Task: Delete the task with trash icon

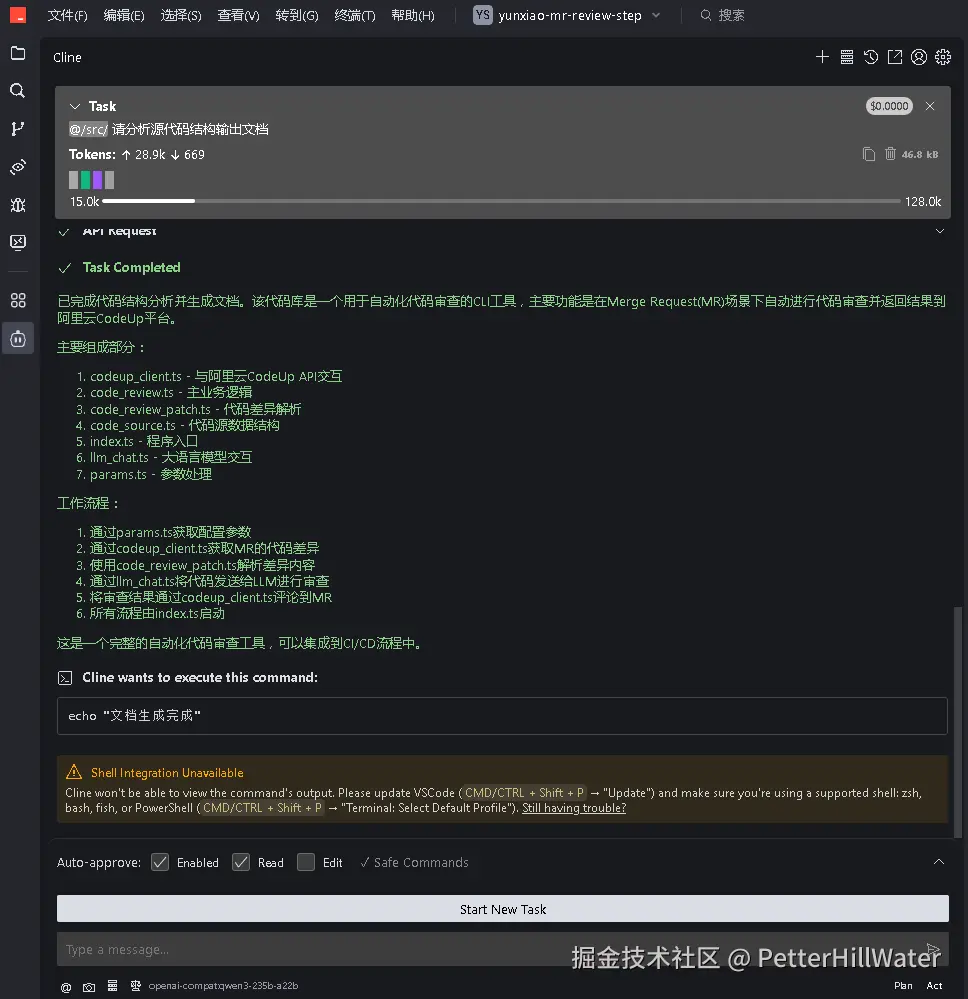Action: tap(890, 154)
